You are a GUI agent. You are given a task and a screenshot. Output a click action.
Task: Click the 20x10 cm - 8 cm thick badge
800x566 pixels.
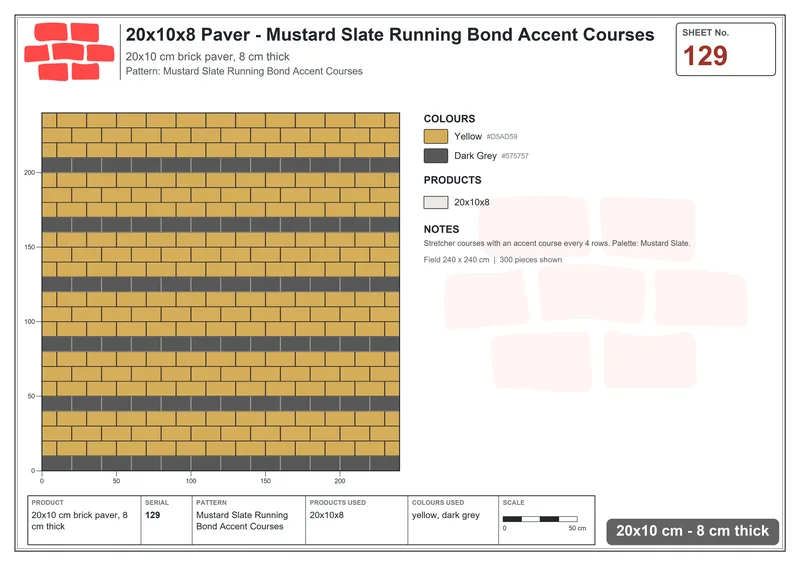pyautogui.click(x=692, y=531)
